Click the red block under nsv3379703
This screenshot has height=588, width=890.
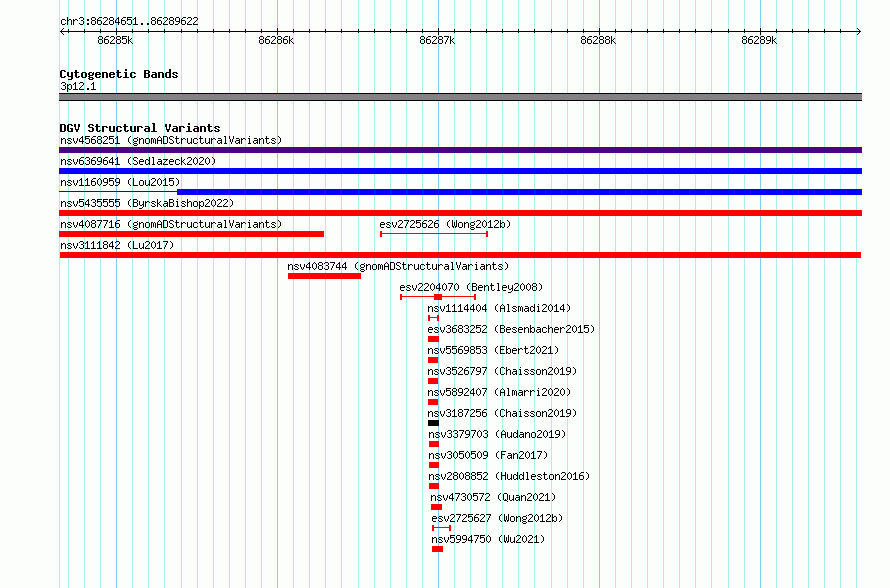(x=434, y=444)
